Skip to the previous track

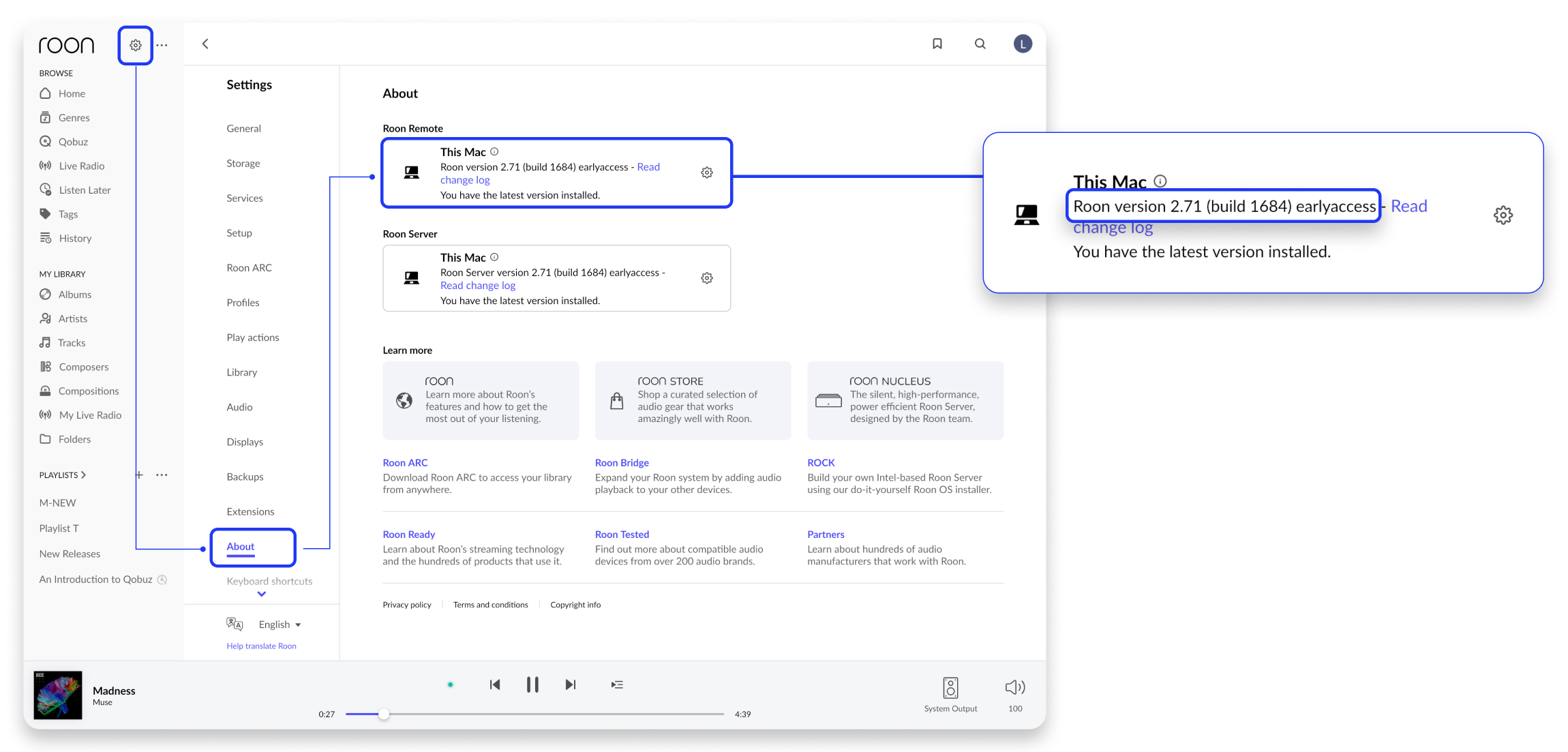click(495, 685)
